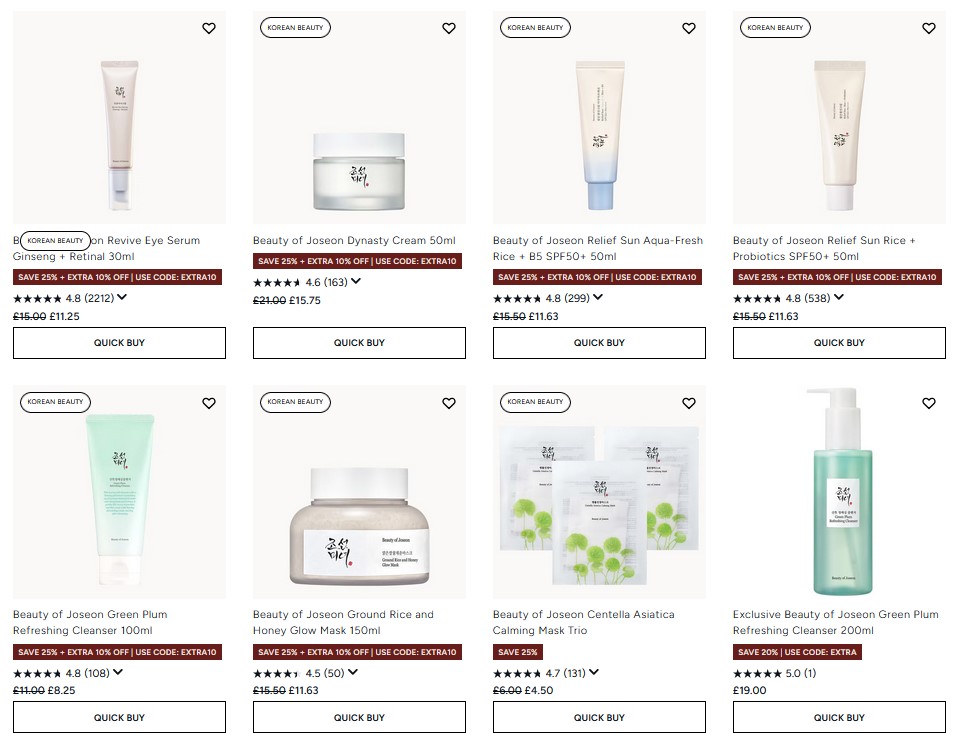Open the Ground Rice and Honey Glow Mask thumbnail
955x741 pixels.
359,490
